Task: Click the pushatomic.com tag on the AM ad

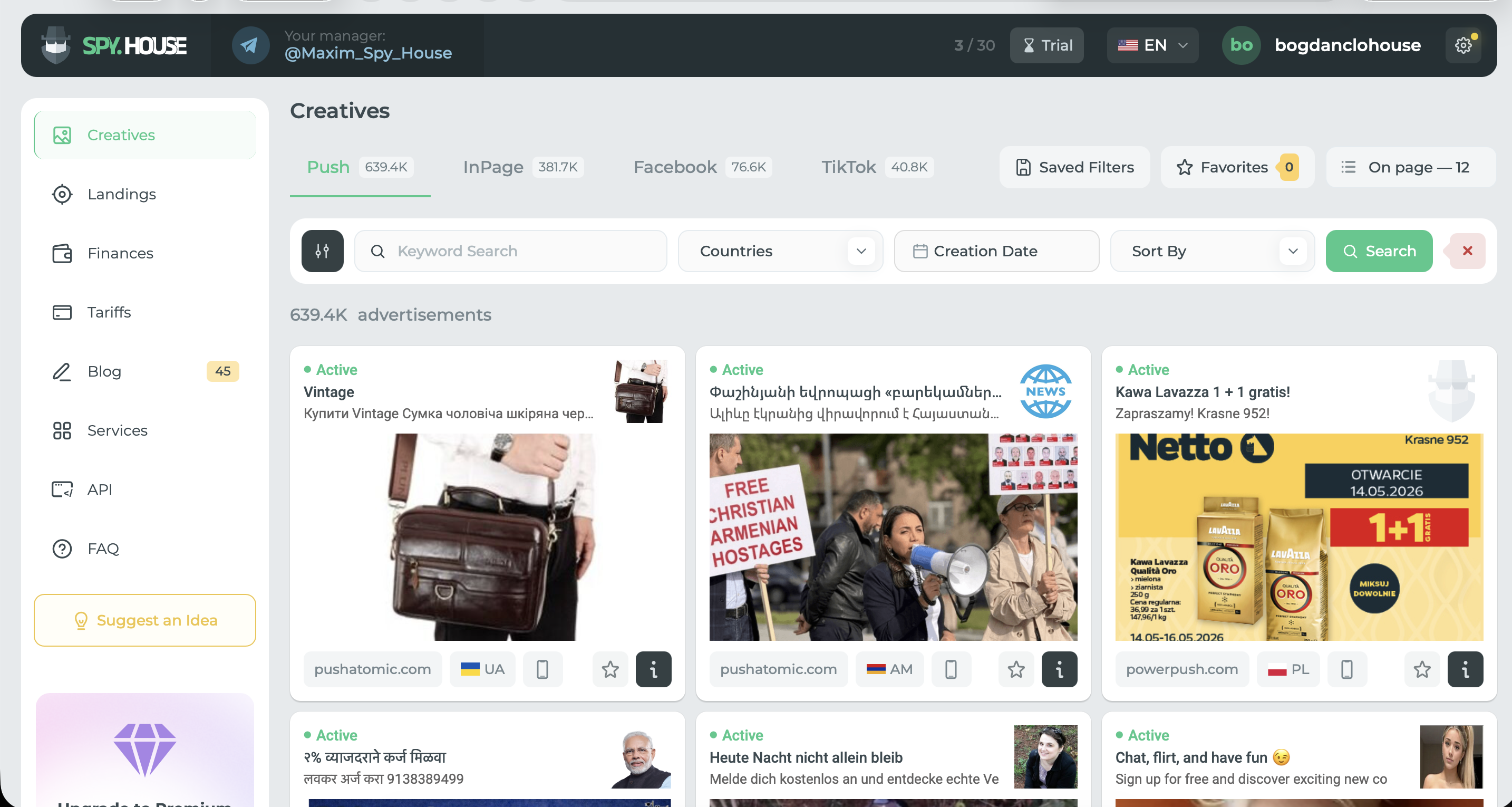Action: point(778,669)
